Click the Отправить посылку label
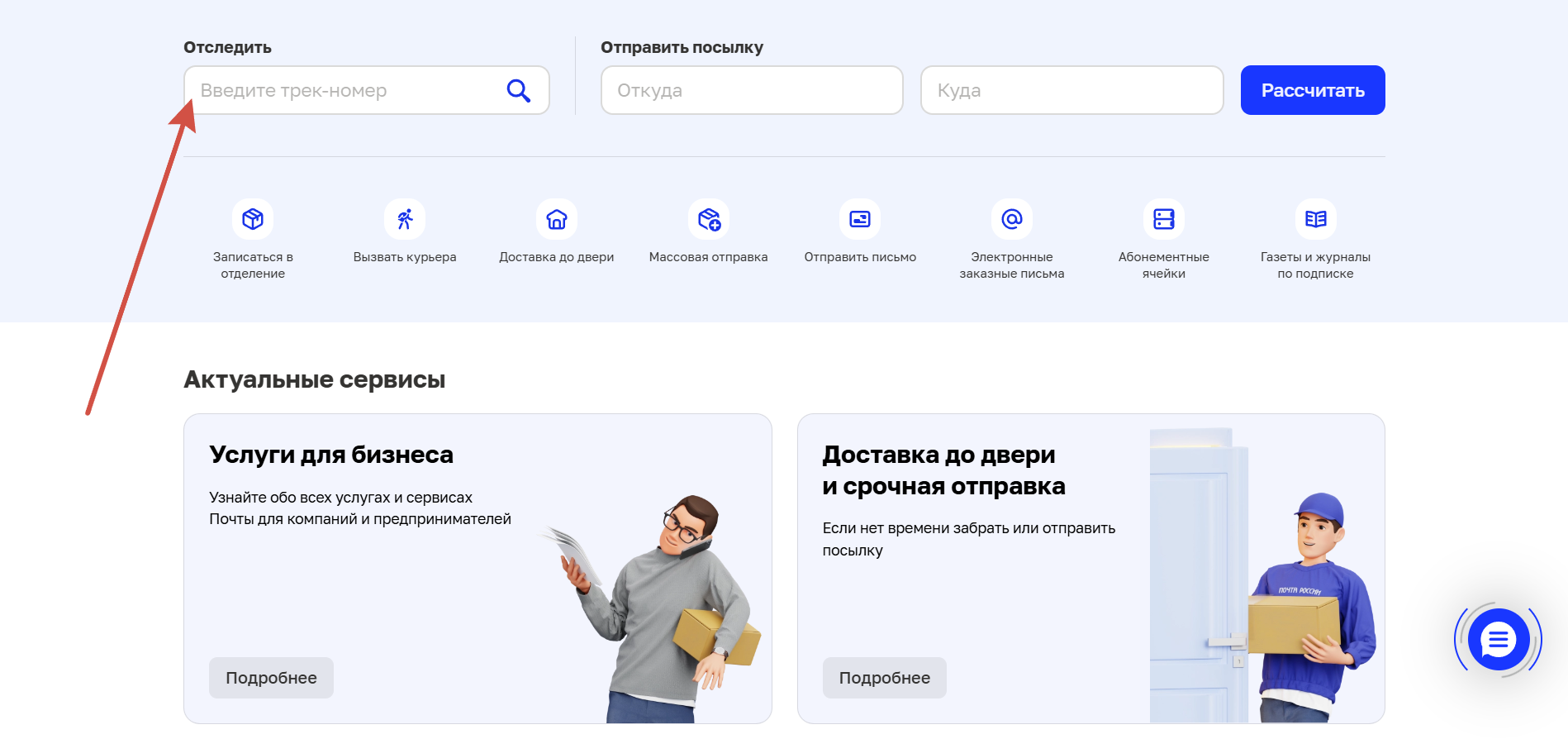 [682, 47]
